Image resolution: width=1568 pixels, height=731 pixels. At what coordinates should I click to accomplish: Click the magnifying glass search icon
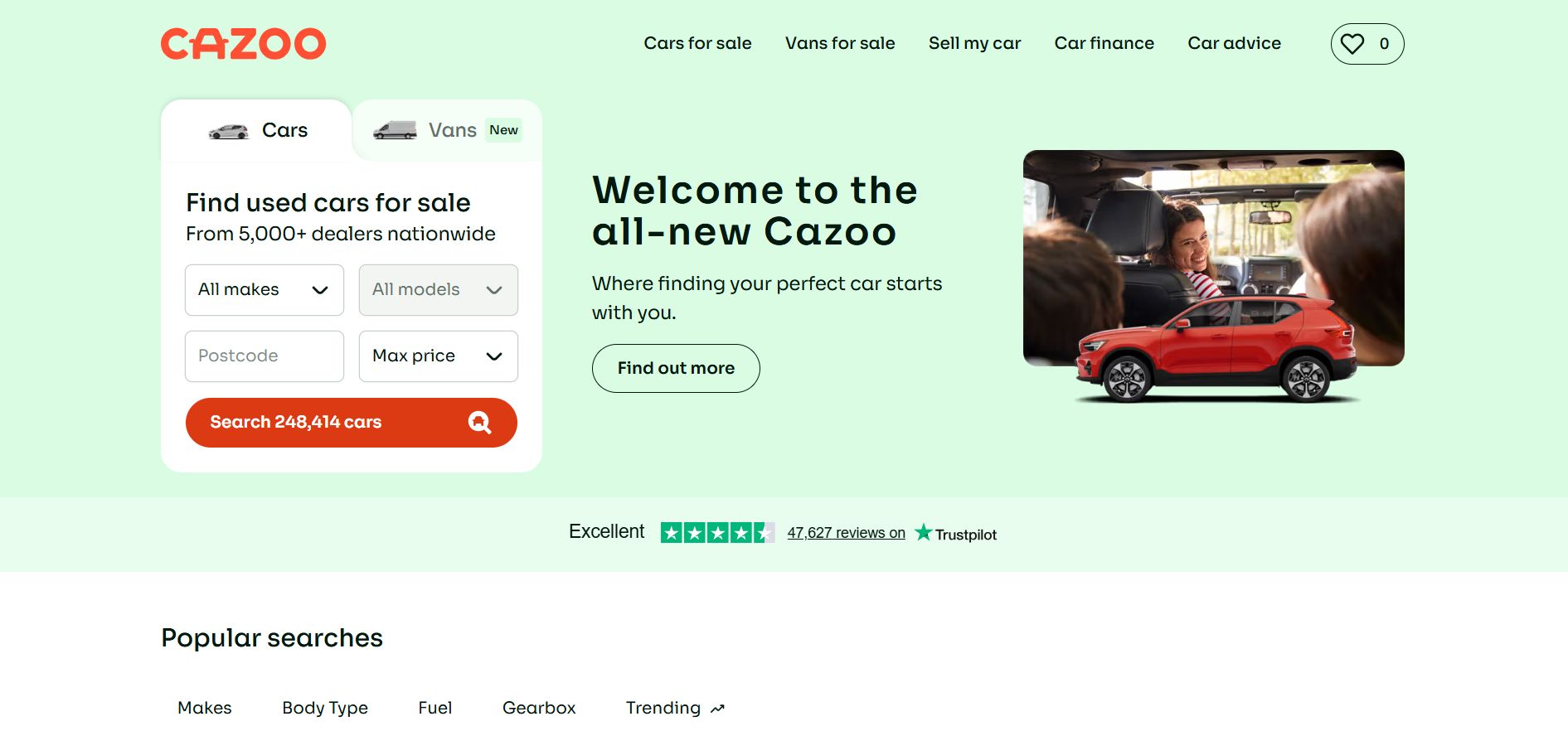coord(479,423)
